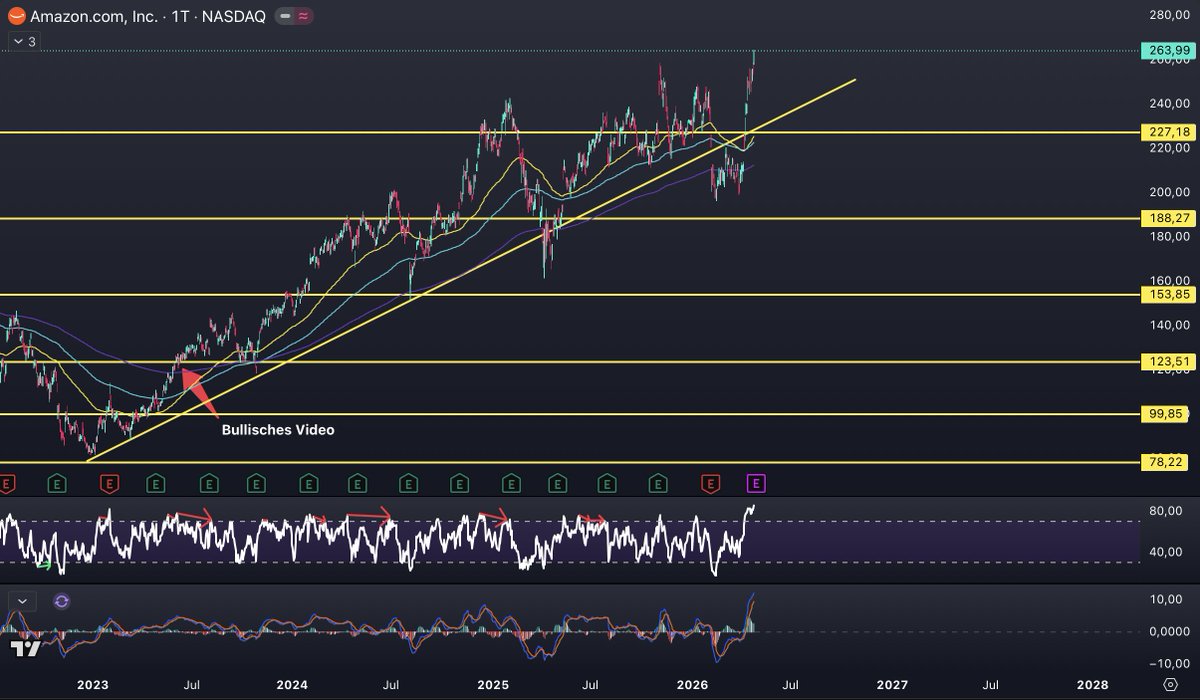Select the 99,85 yellow price label
This screenshot has height=700, width=1200.
point(1166,413)
